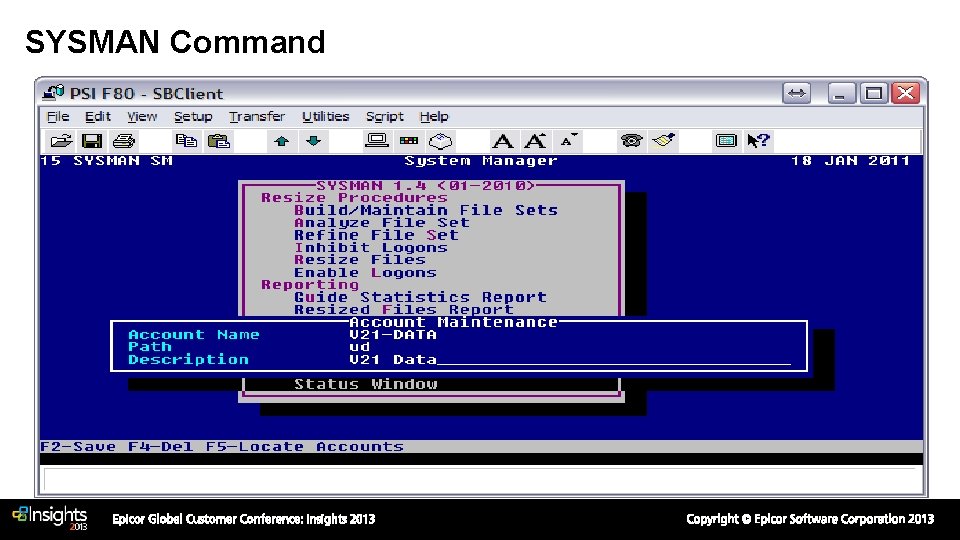Click the Resize Procedures heading

(x=354, y=198)
